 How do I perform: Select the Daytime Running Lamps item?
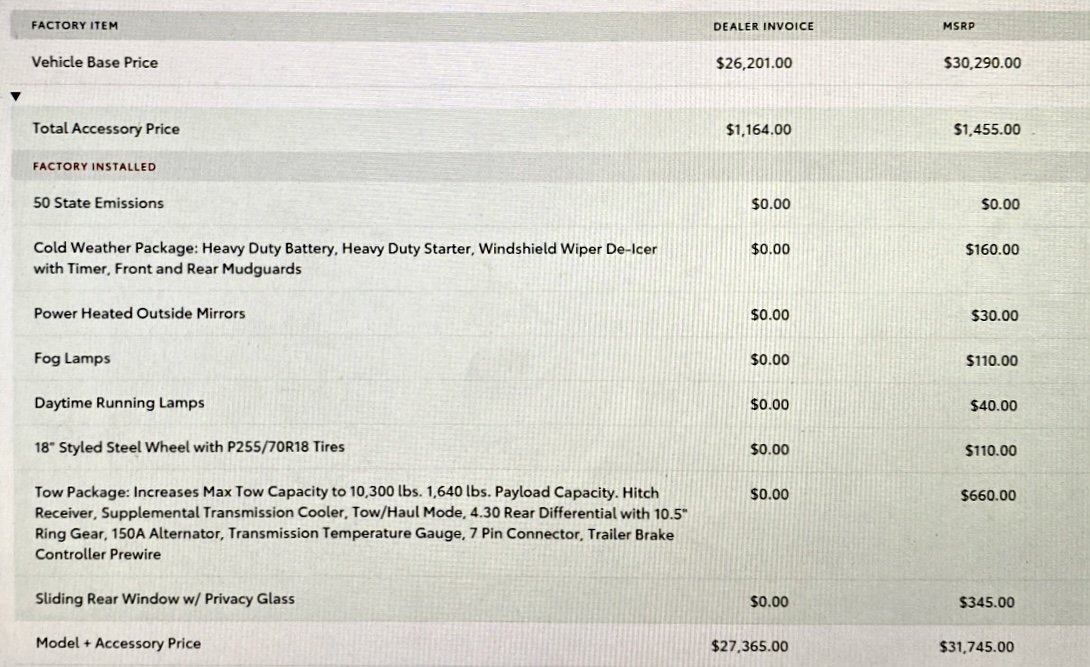point(120,403)
